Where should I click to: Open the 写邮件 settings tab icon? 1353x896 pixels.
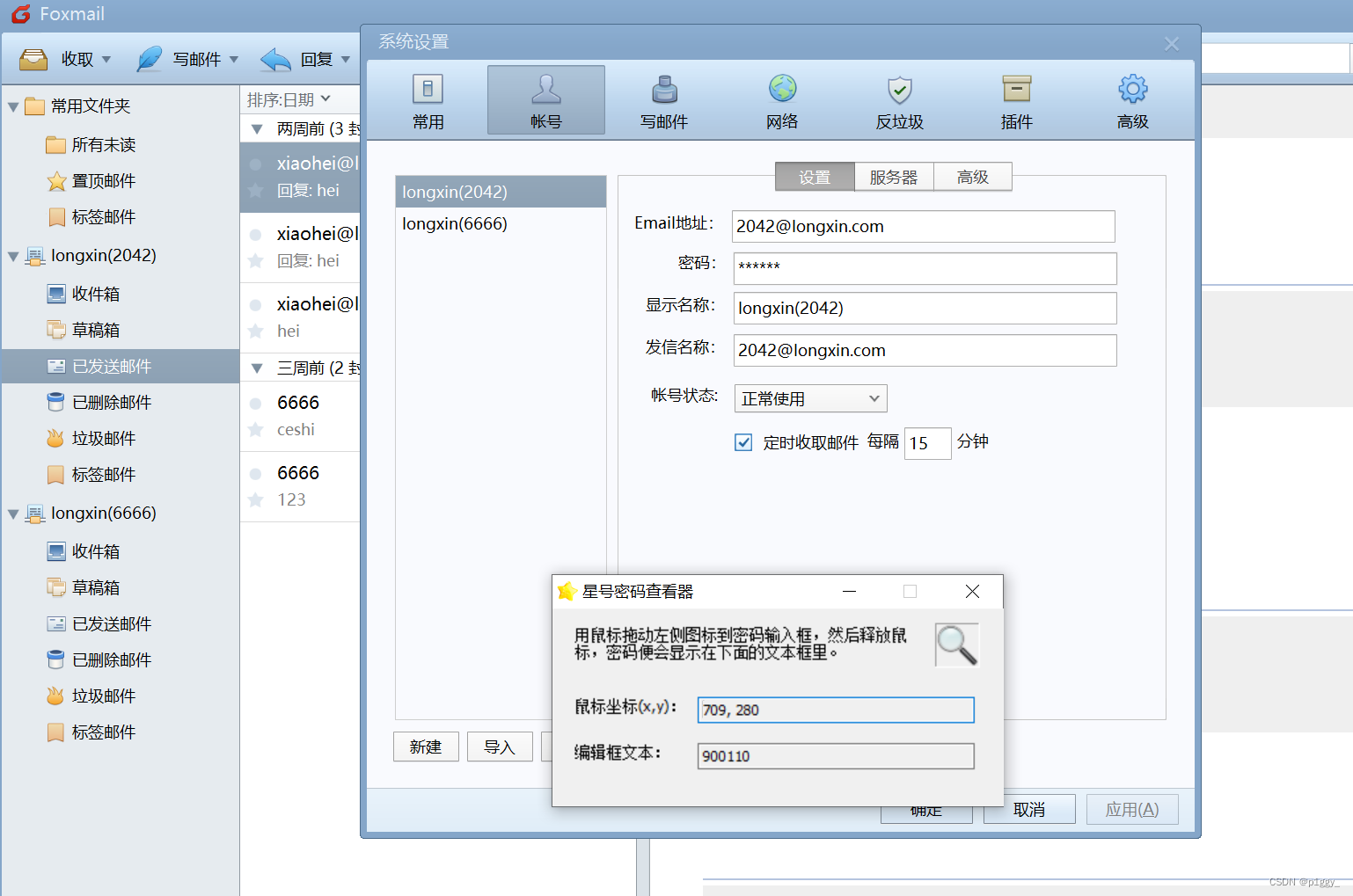tap(664, 90)
